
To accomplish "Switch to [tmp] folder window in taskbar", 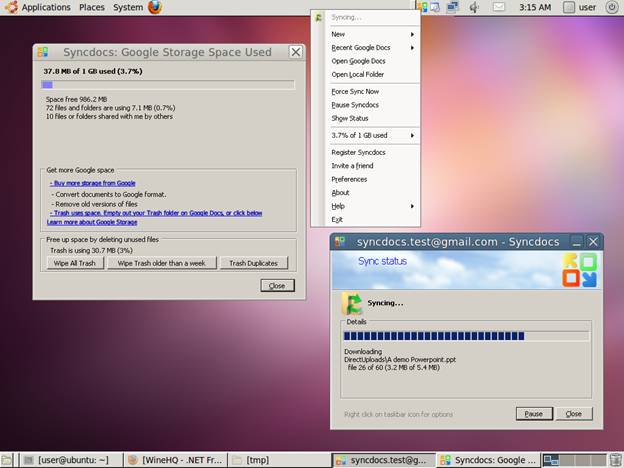I will click(x=279, y=460).
